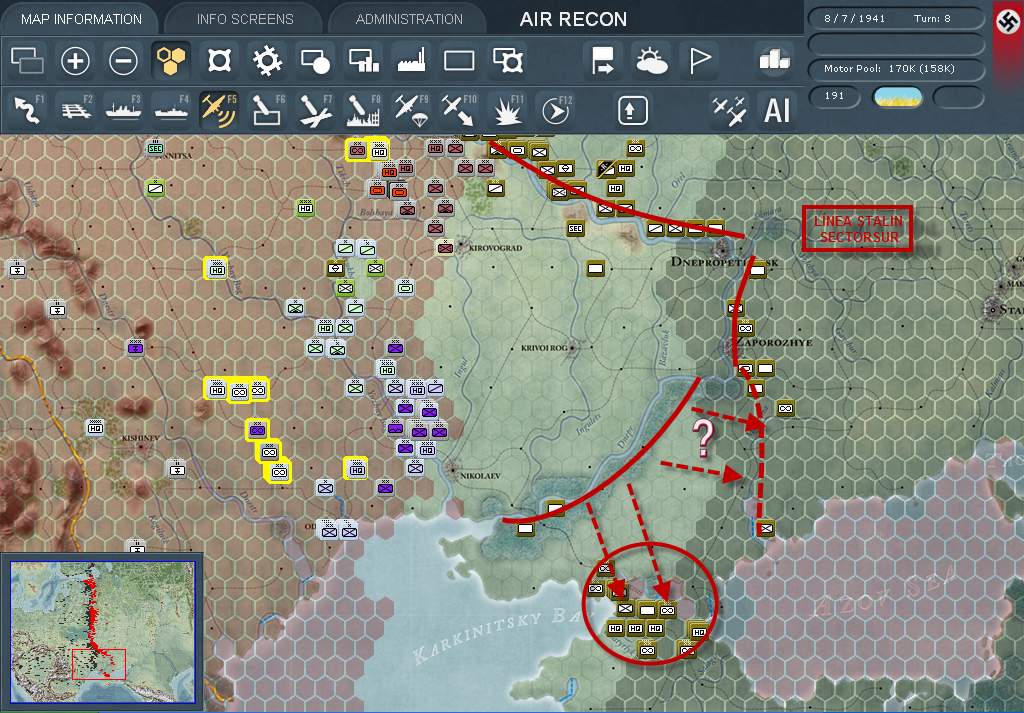Select the F10 air transfer mode
This screenshot has width=1024, height=713.
pyautogui.click(x=458, y=109)
